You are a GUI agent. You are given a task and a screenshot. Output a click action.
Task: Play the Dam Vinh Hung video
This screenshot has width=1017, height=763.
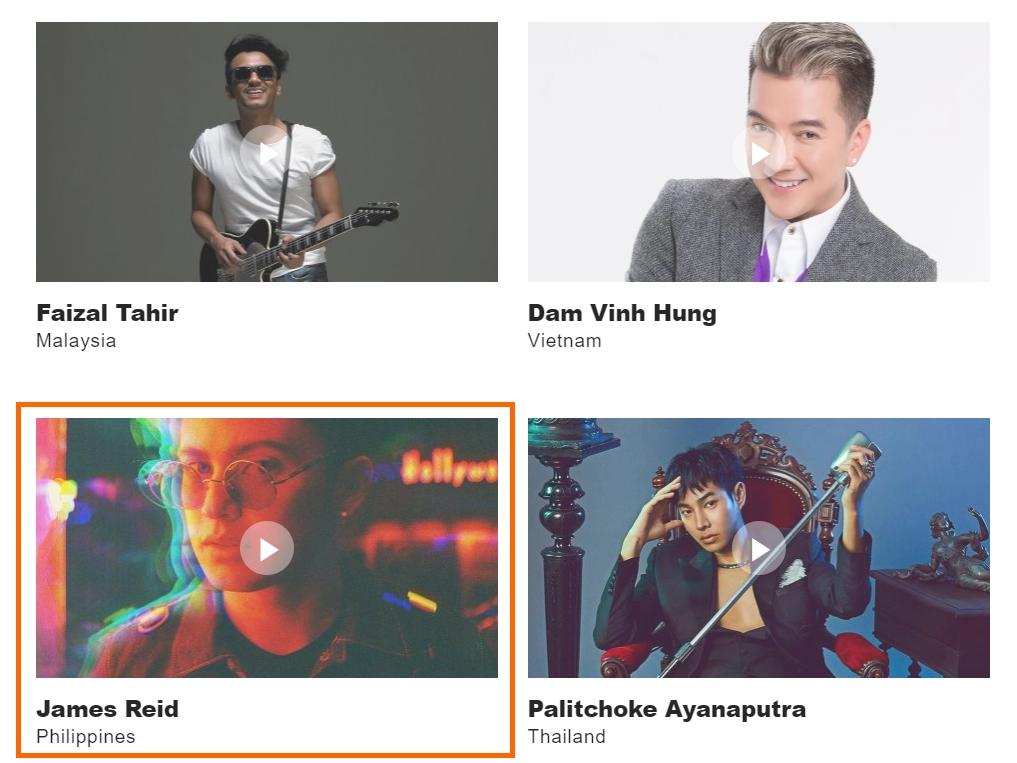[759, 153]
